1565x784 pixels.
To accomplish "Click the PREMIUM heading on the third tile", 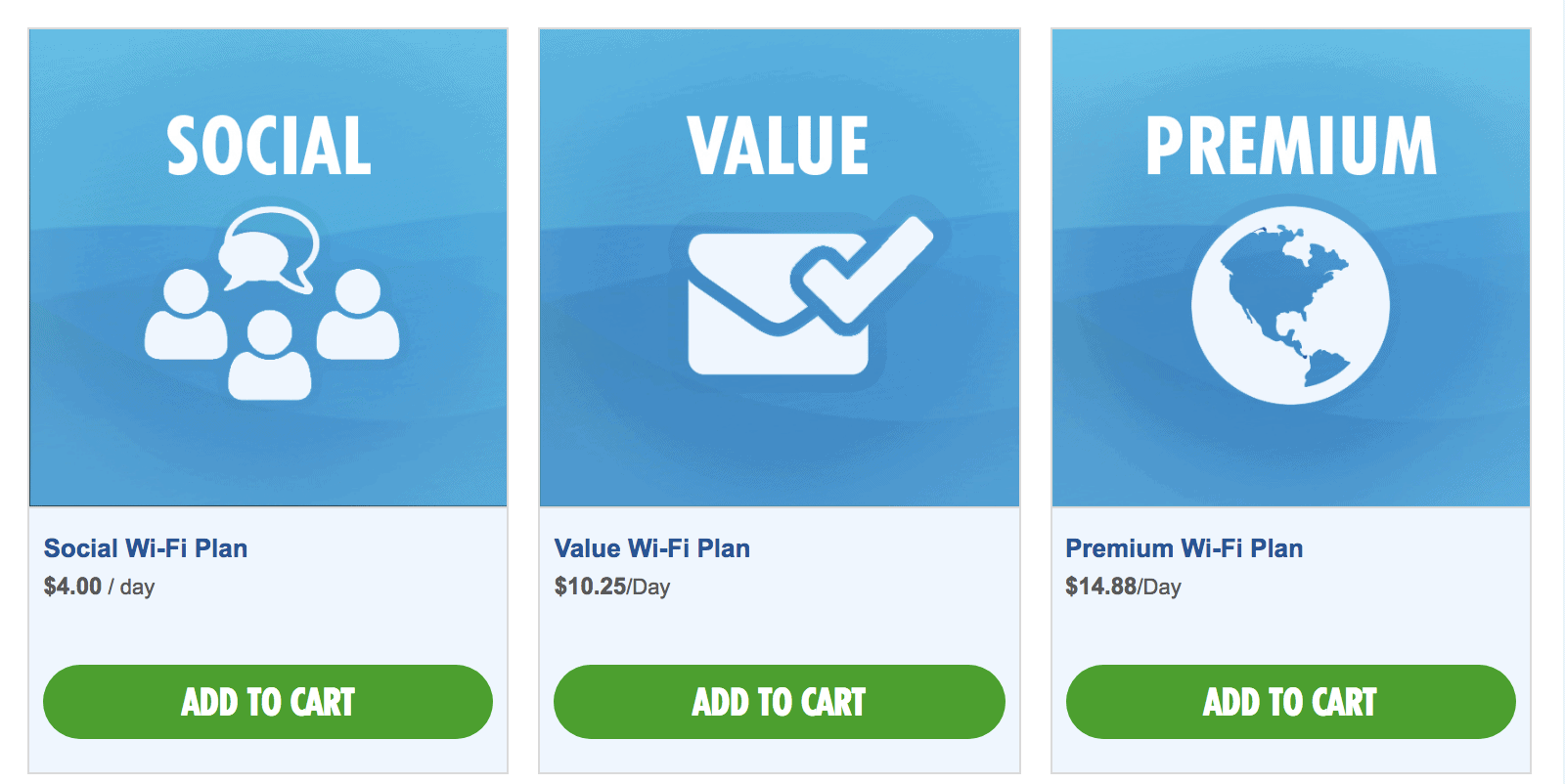I will pyautogui.click(x=1291, y=147).
